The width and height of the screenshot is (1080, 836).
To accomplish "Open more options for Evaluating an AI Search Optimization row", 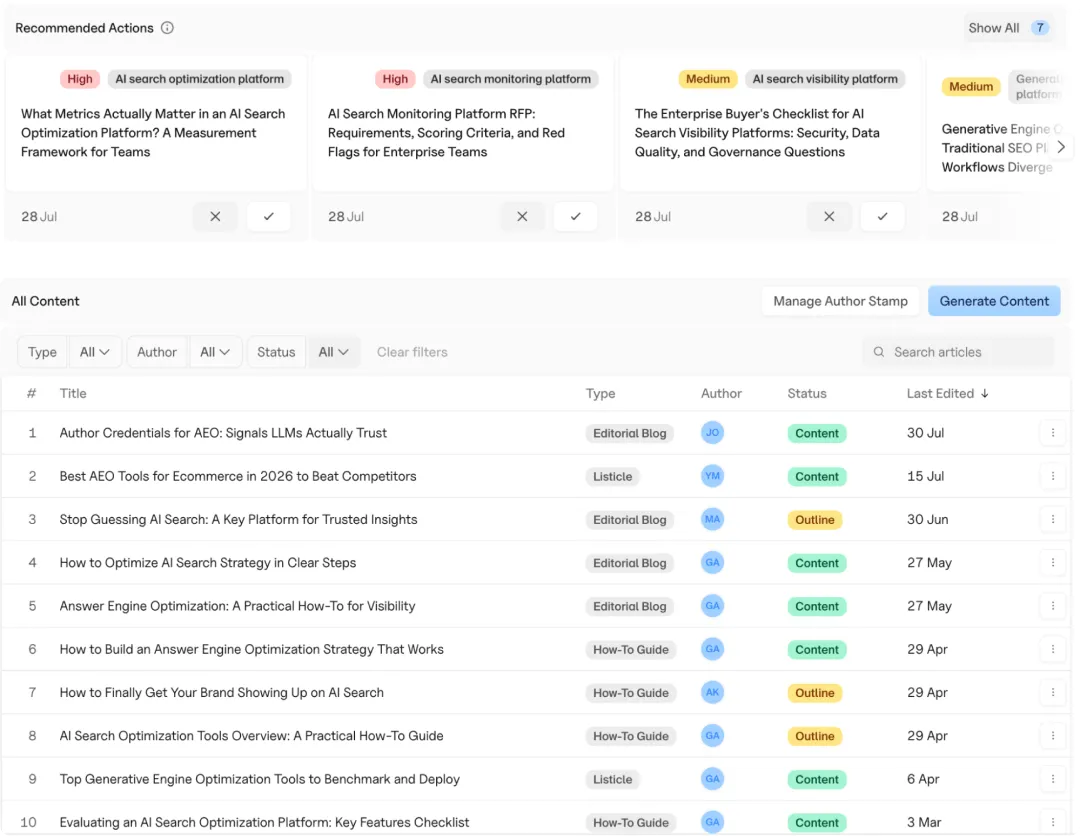I will (1053, 822).
